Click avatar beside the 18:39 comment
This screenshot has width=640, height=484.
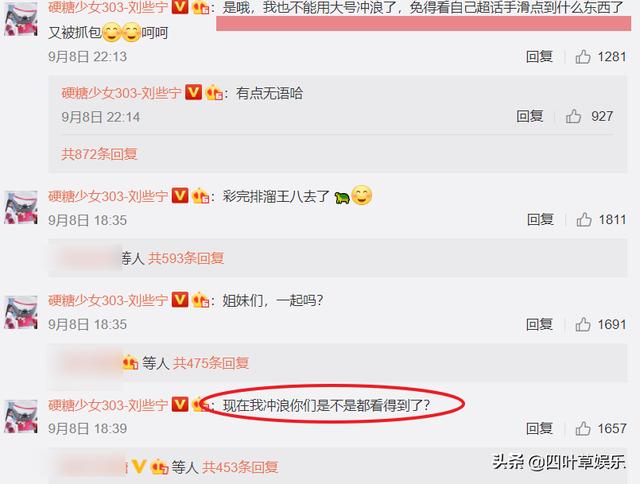21,416
